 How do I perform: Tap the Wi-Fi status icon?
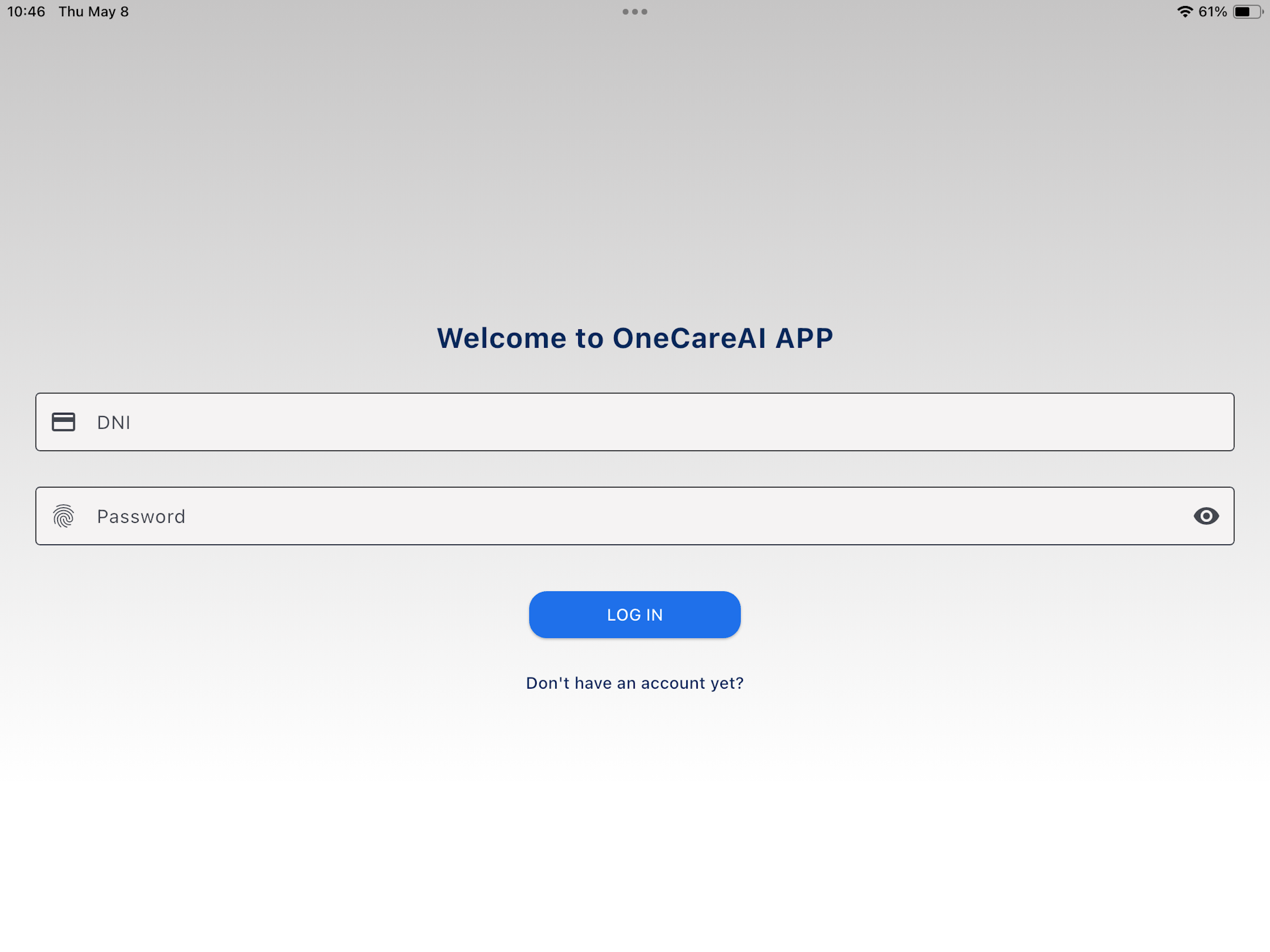point(1185,12)
